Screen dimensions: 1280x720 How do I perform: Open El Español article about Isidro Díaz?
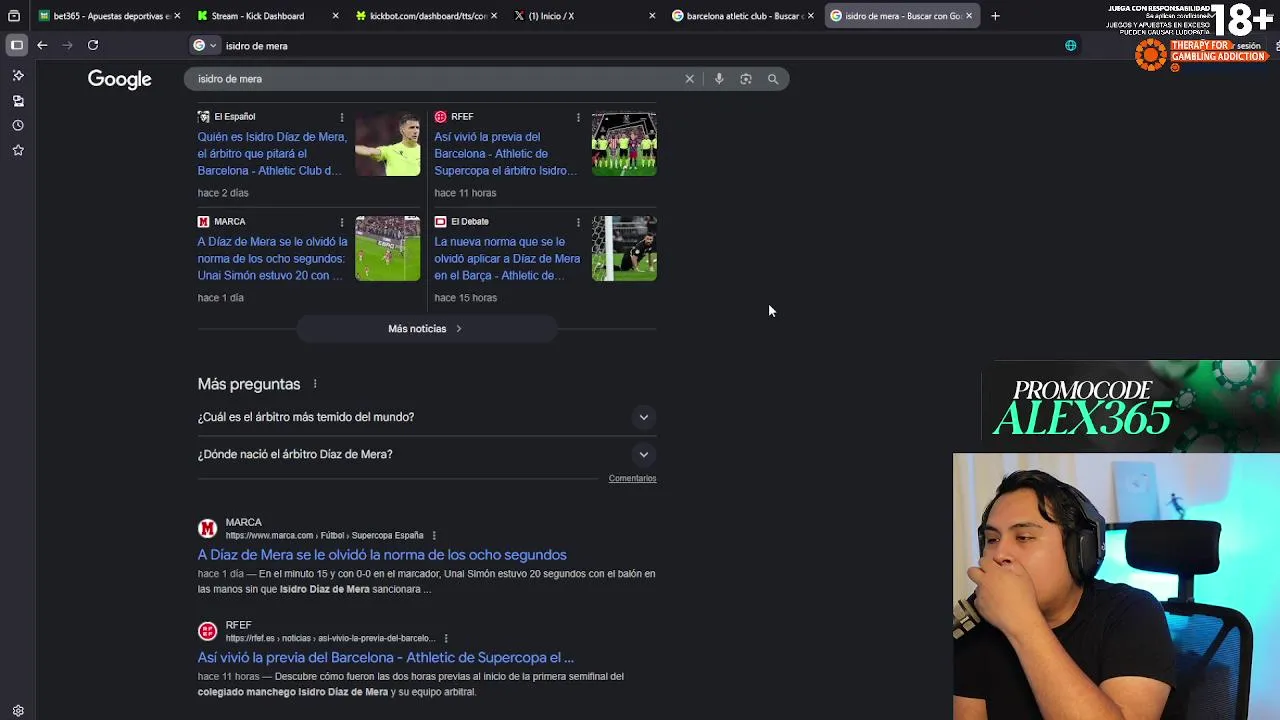(272, 154)
